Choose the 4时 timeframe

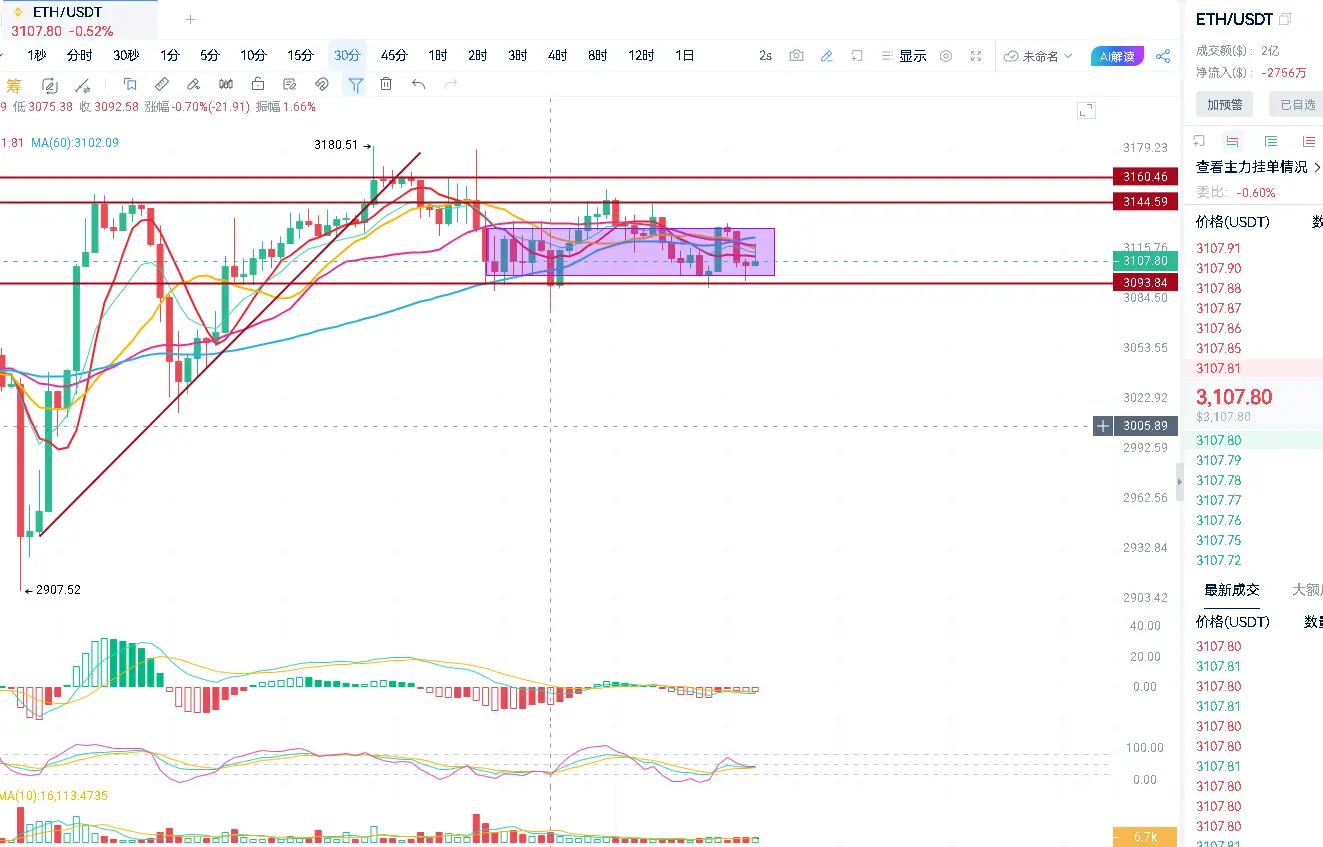(557, 56)
